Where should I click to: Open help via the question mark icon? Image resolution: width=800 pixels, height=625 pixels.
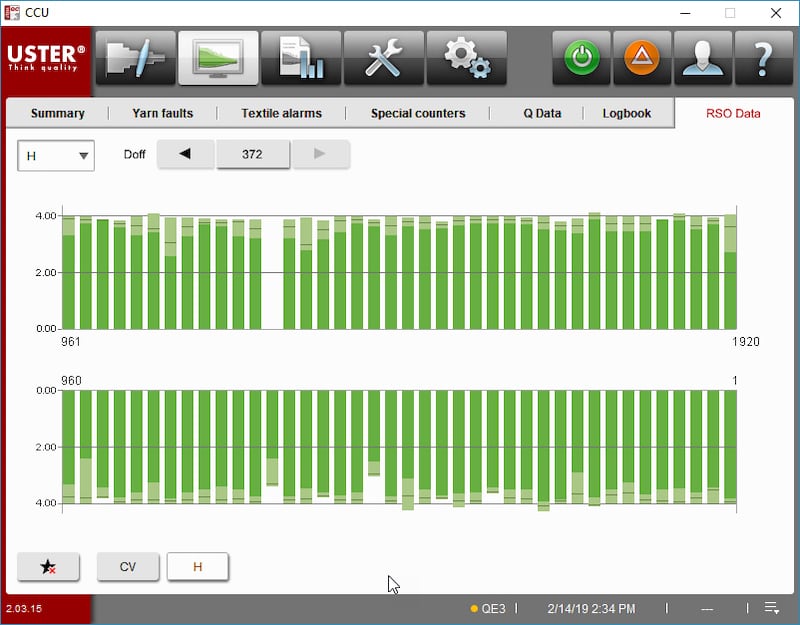[x=763, y=58]
